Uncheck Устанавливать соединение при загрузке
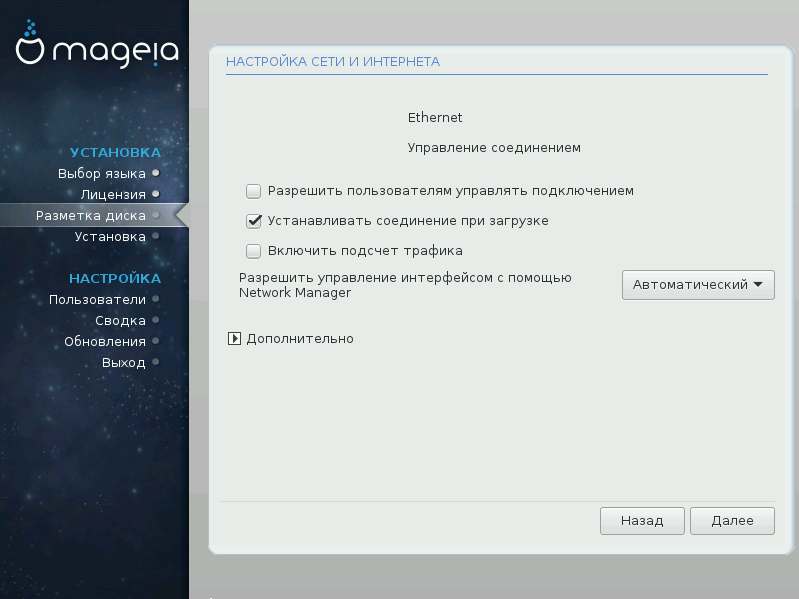 pos(254,220)
